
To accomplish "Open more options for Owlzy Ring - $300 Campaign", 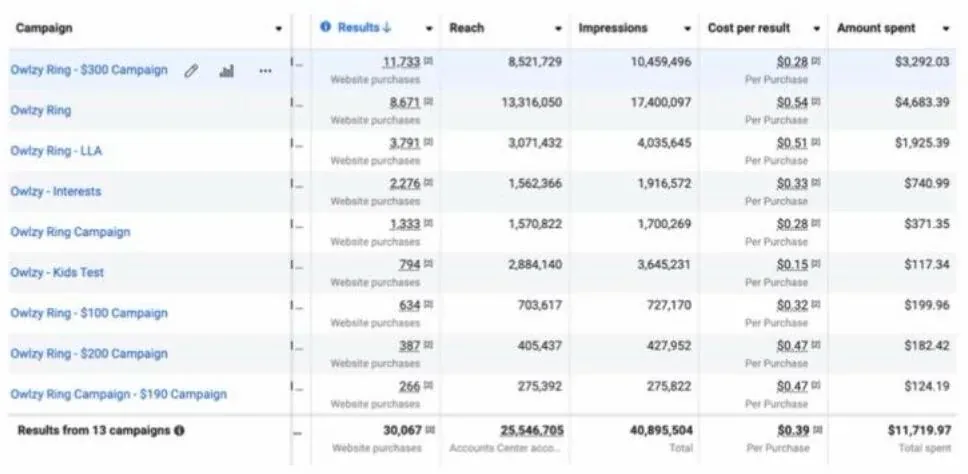I will pos(265,71).
